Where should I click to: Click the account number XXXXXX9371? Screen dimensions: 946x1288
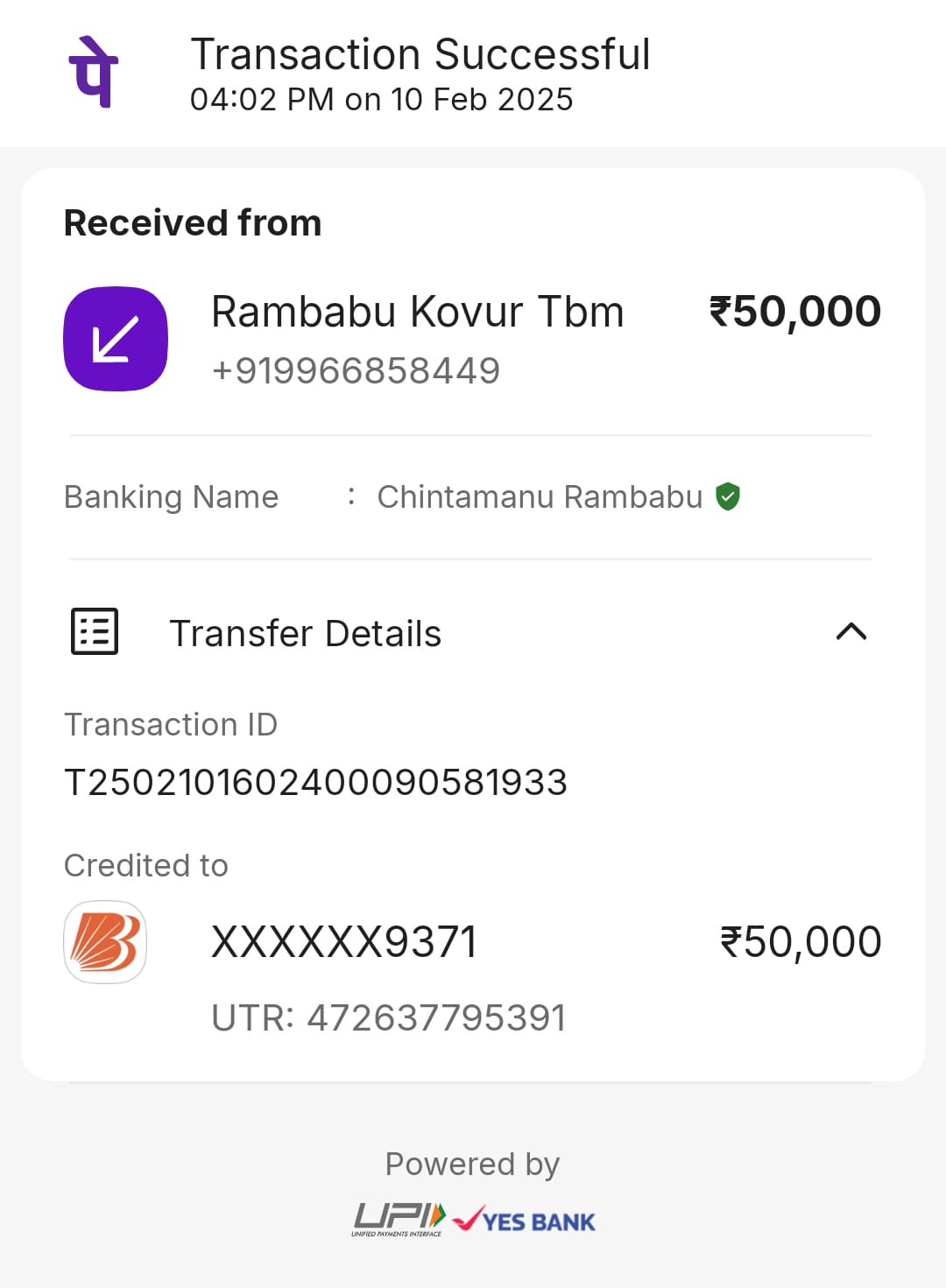[x=344, y=942]
